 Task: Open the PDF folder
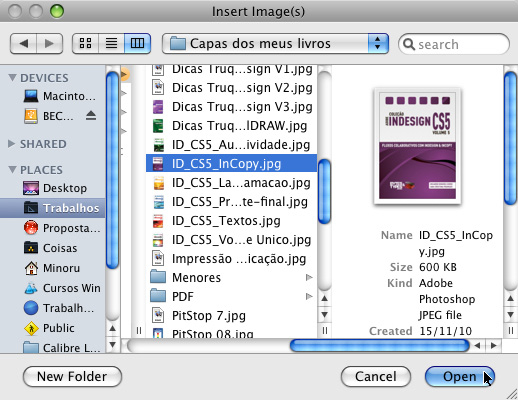click(232, 297)
